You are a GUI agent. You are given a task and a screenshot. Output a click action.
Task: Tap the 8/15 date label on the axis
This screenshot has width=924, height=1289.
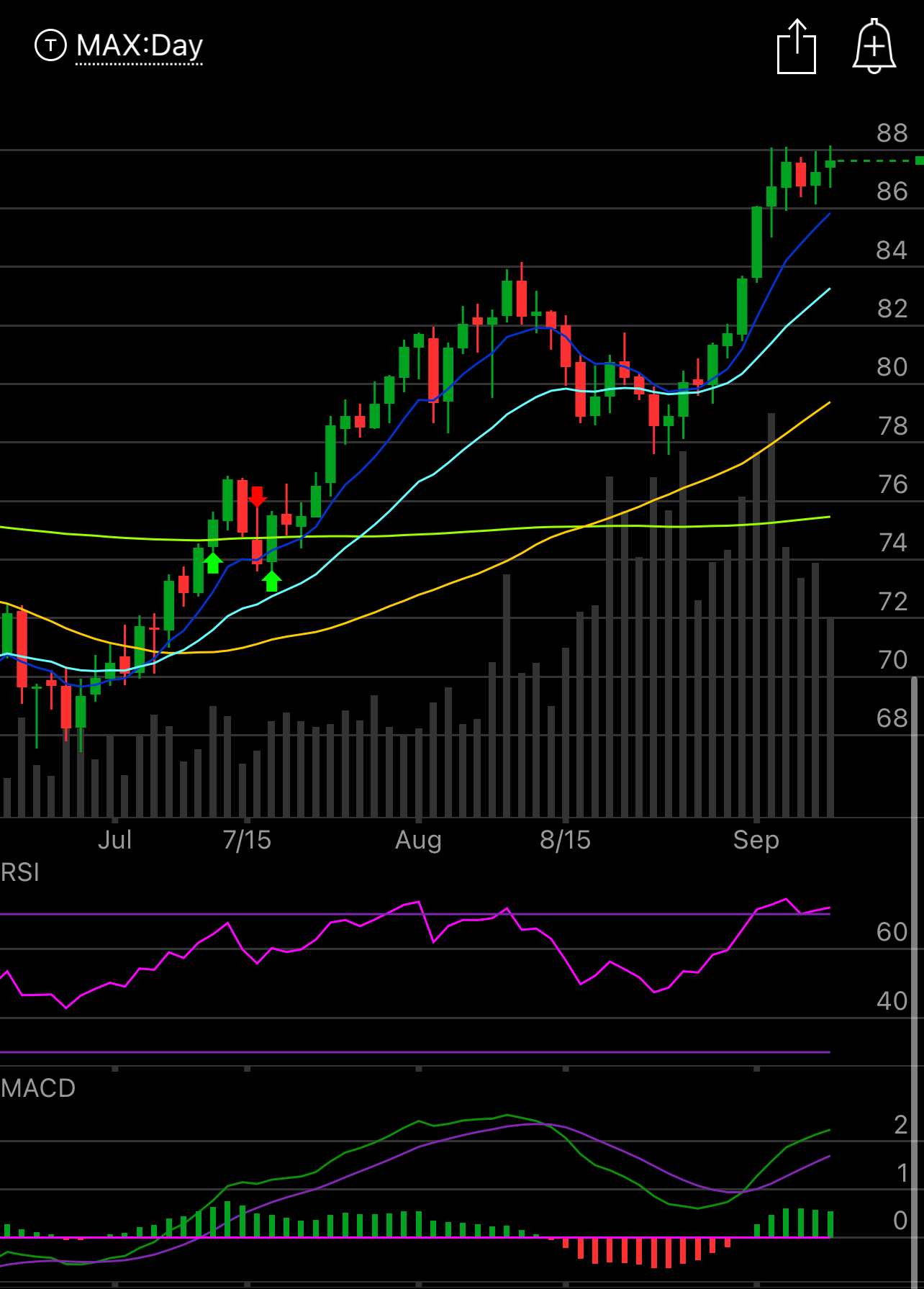point(566,840)
